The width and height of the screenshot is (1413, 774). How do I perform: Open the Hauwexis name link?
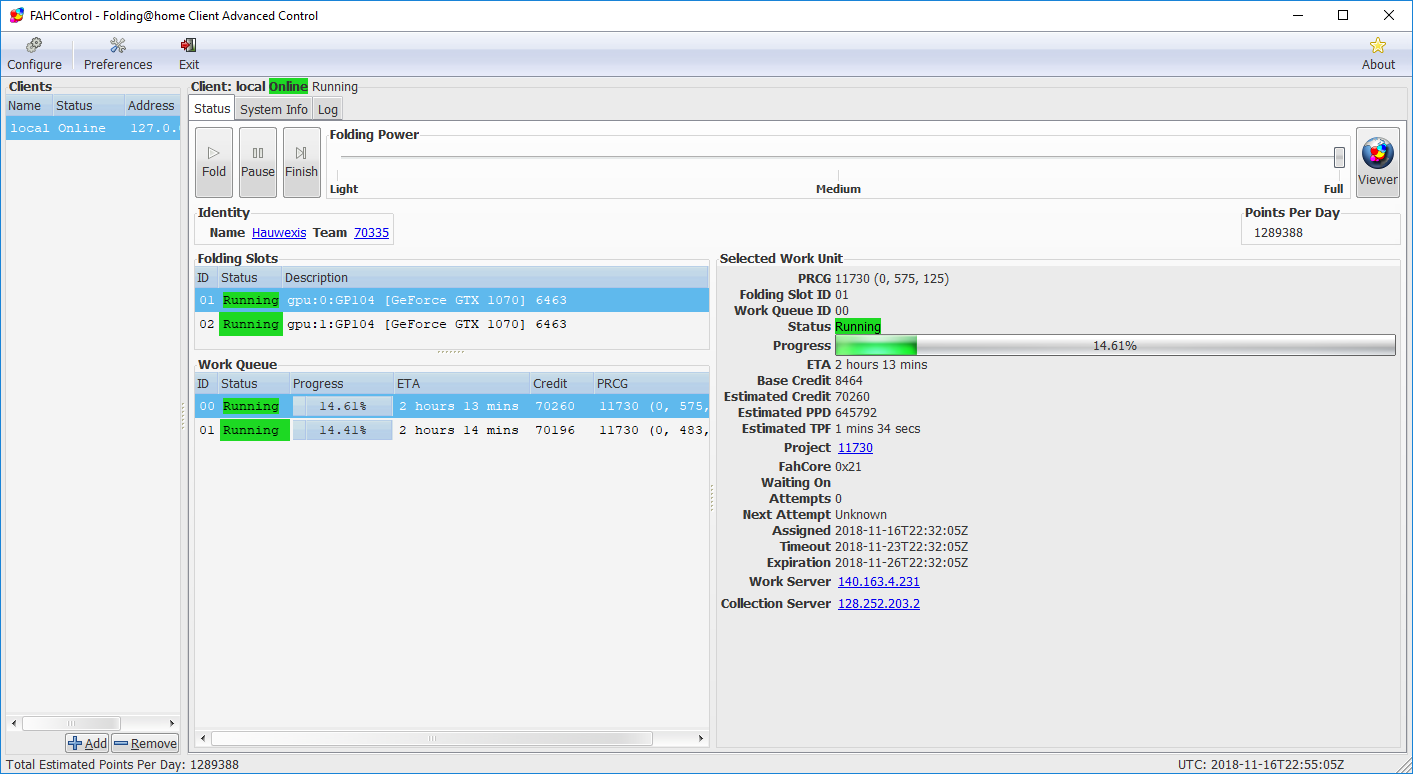coord(279,232)
